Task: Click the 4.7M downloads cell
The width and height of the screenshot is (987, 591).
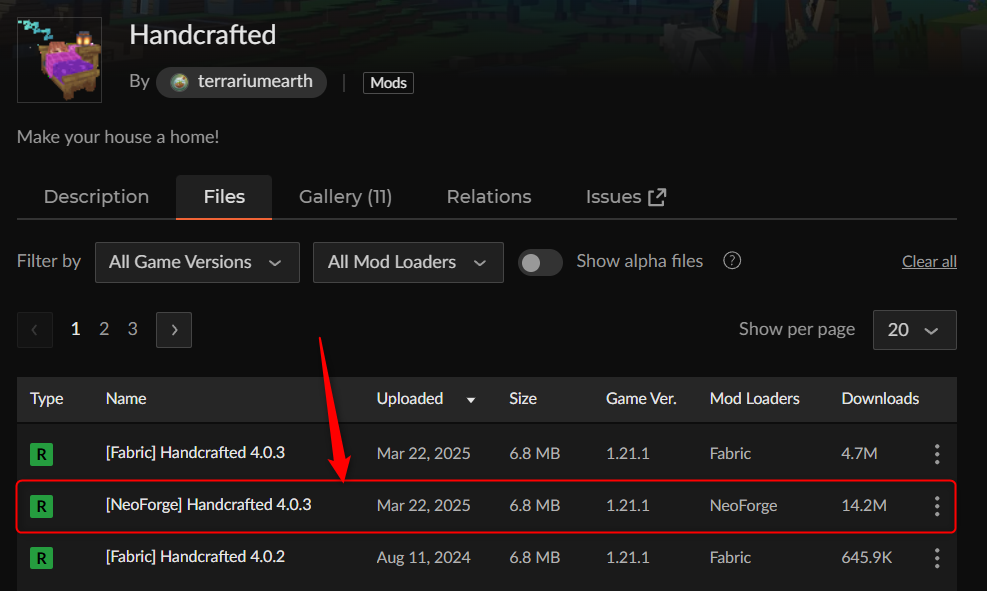Action: coord(859,454)
